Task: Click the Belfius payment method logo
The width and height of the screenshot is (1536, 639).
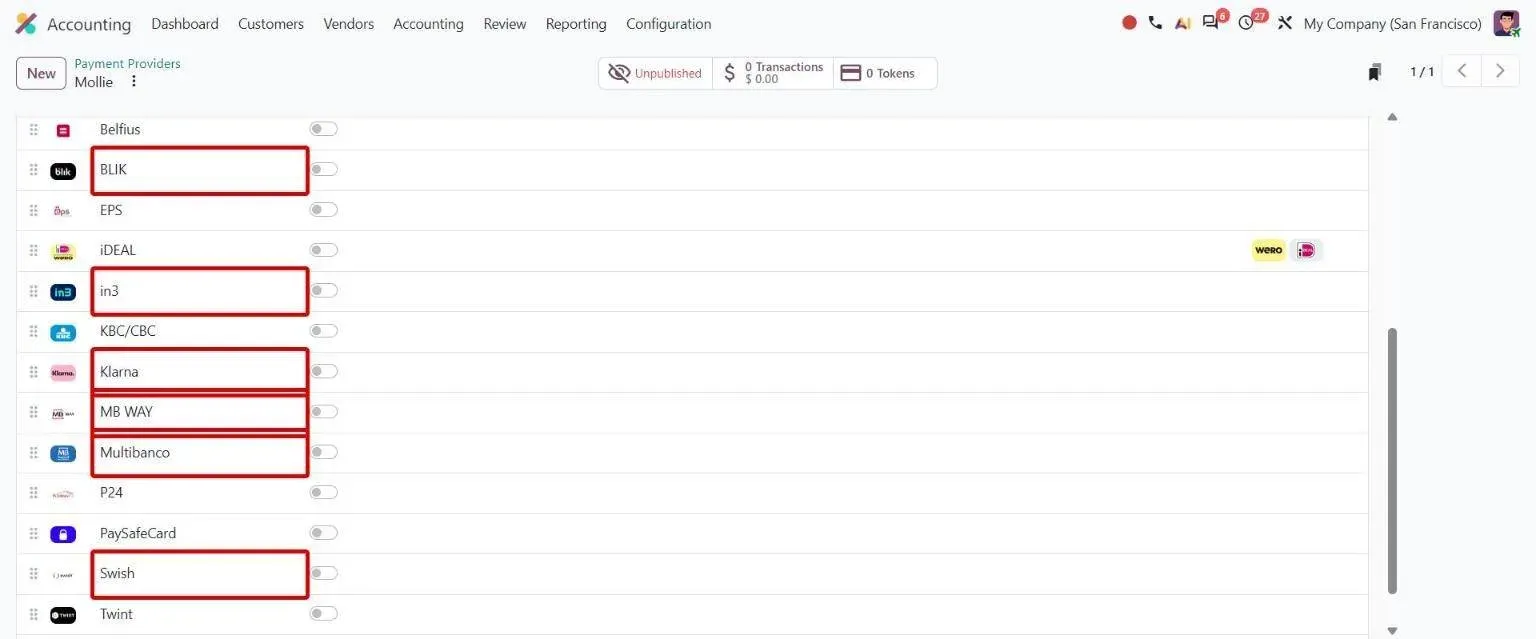Action: tap(63, 130)
